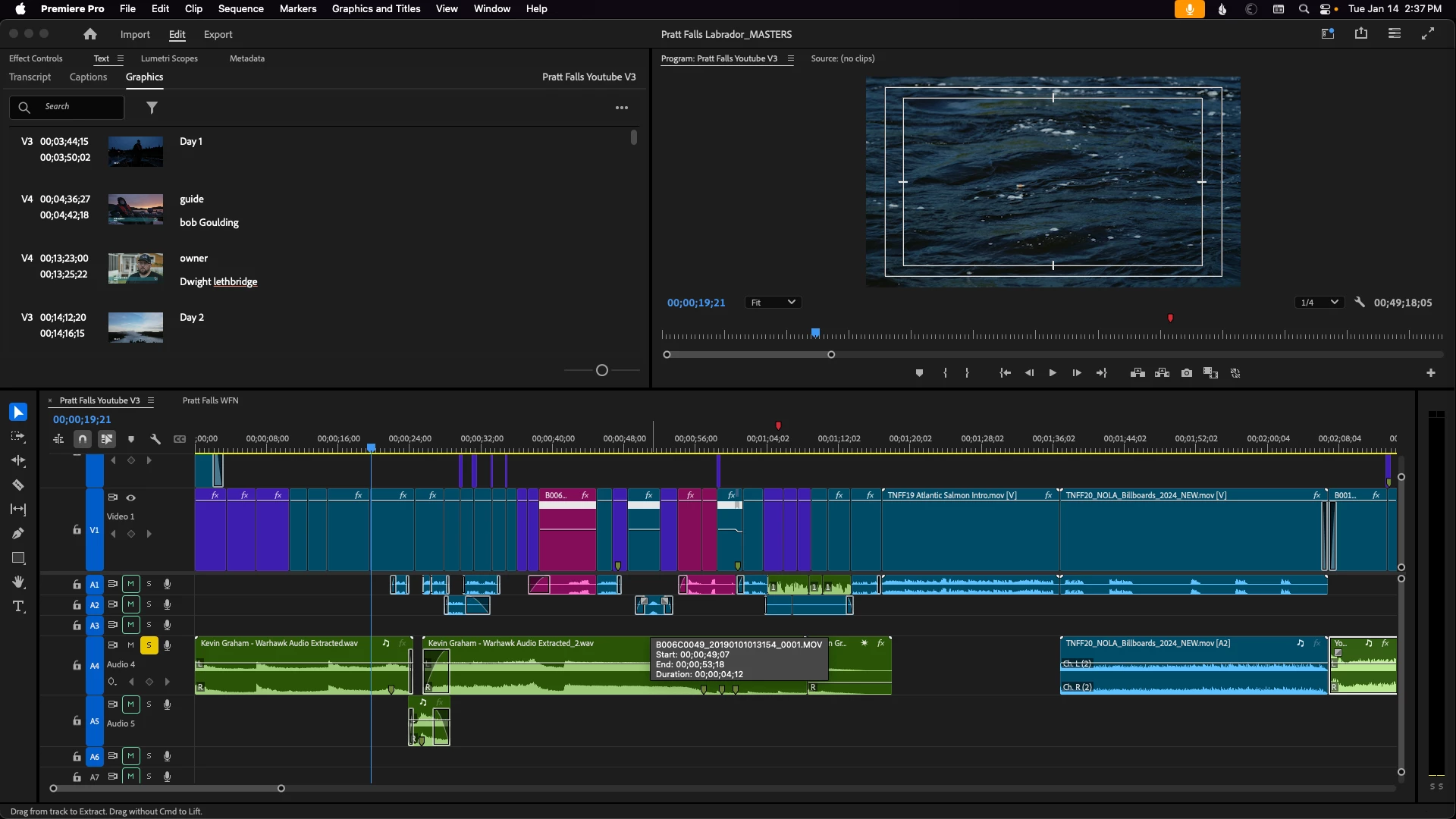
Task: Open playback resolution 1/4 dropdown
Action: pyautogui.click(x=1319, y=303)
